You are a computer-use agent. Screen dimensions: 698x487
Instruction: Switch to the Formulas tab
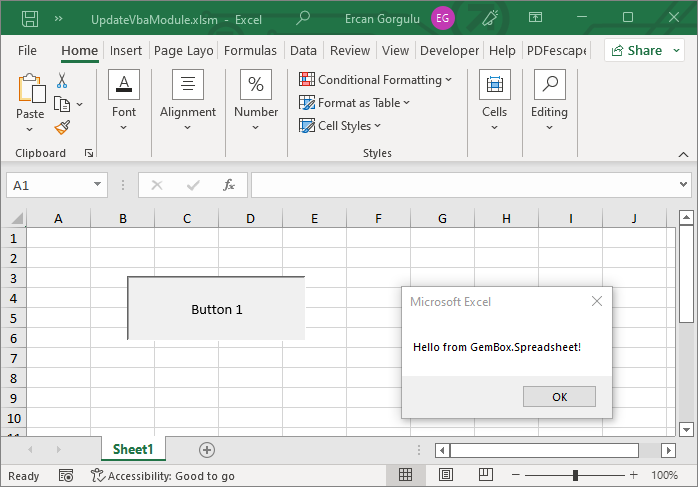pos(250,50)
